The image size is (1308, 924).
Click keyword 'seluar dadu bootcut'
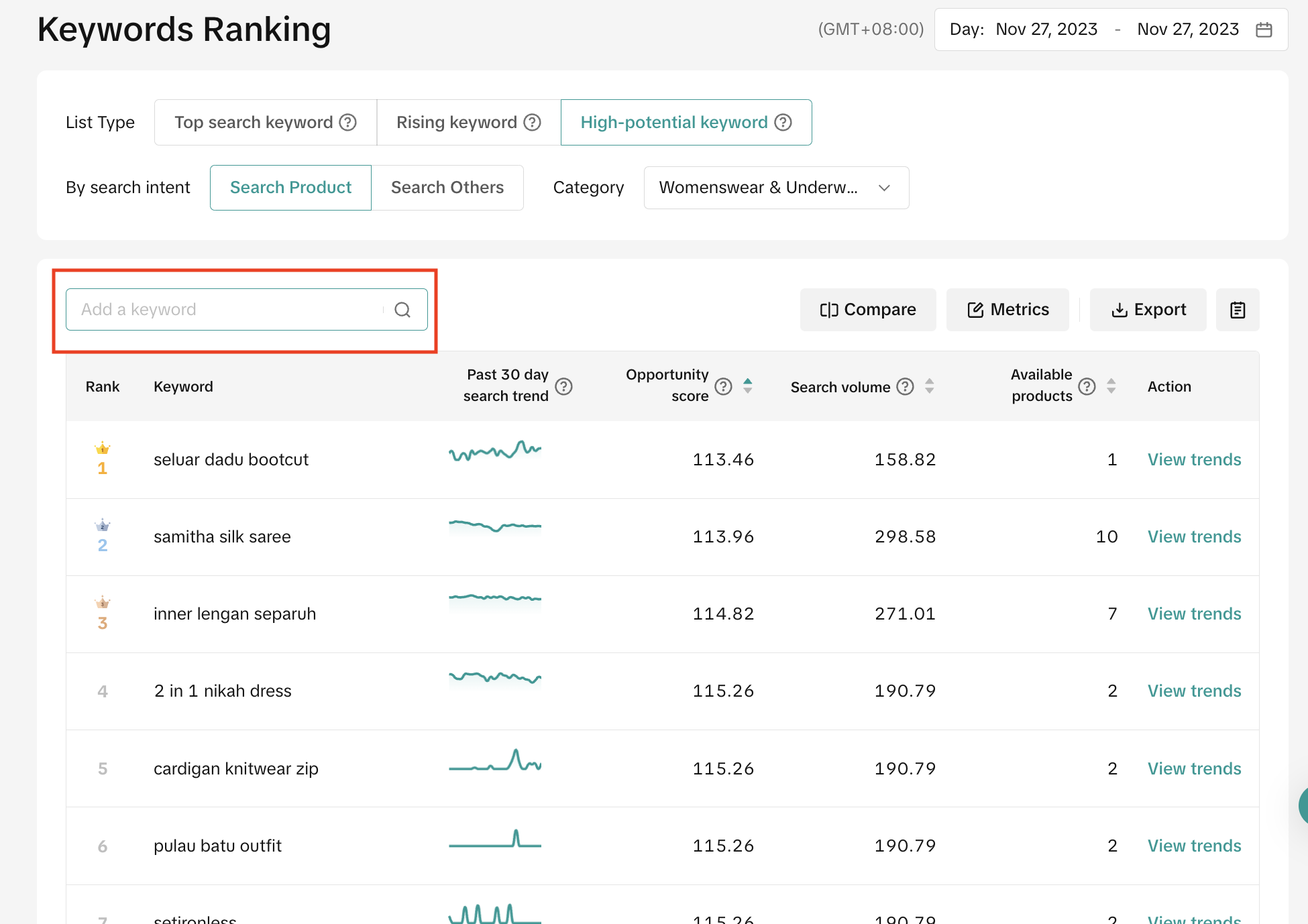[231, 459]
